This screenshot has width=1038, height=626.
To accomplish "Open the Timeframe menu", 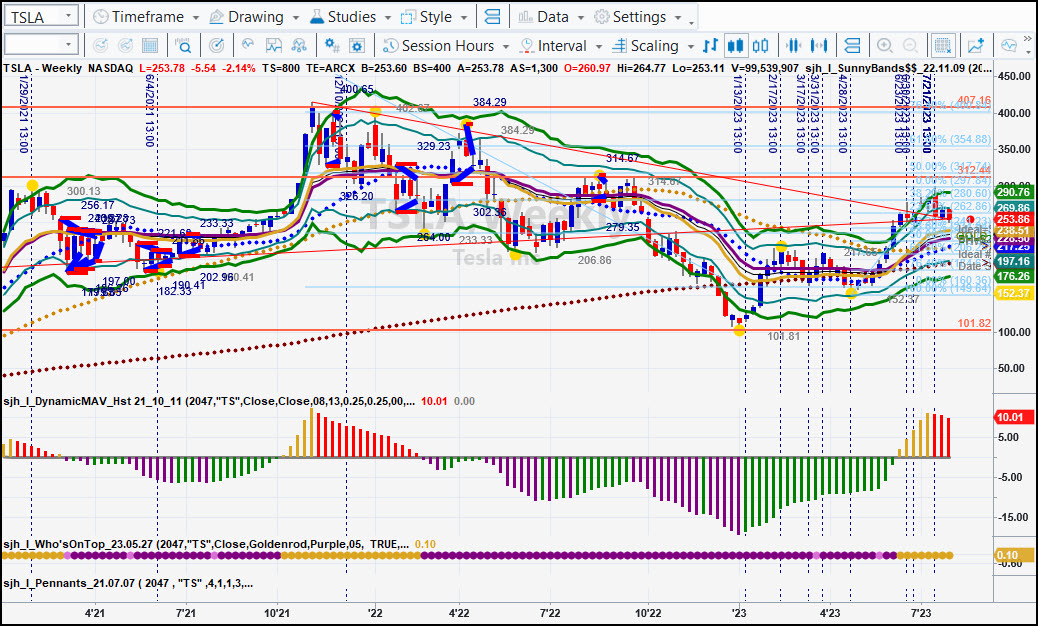I will point(146,17).
